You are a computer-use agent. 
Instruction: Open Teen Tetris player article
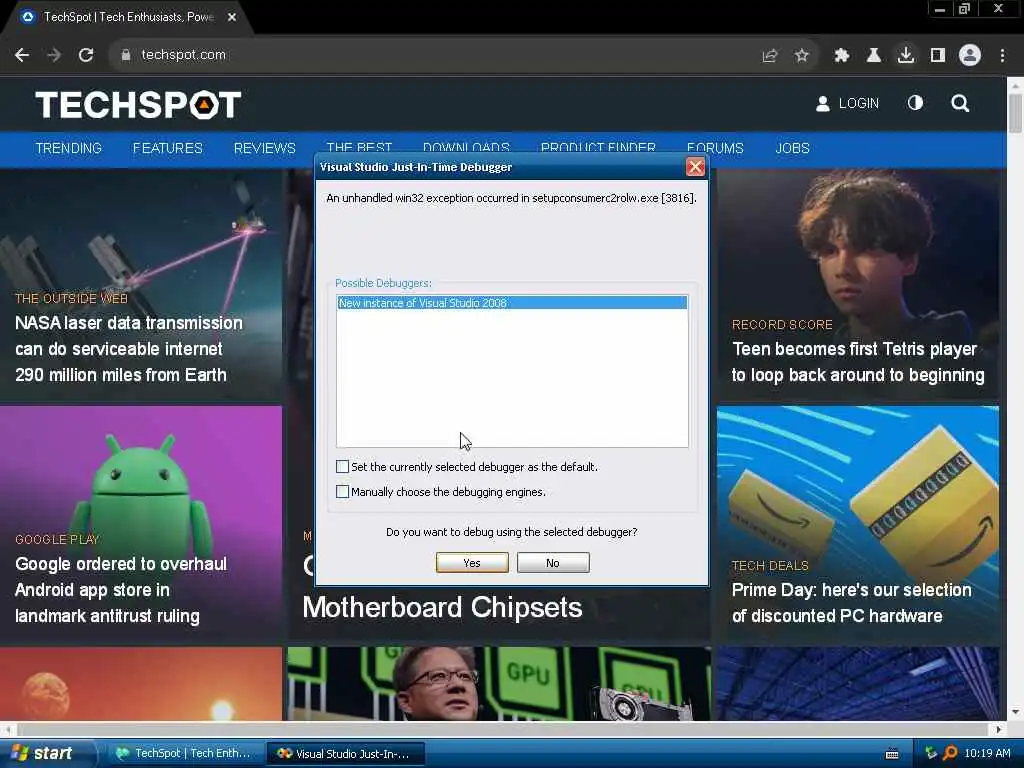(x=858, y=362)
